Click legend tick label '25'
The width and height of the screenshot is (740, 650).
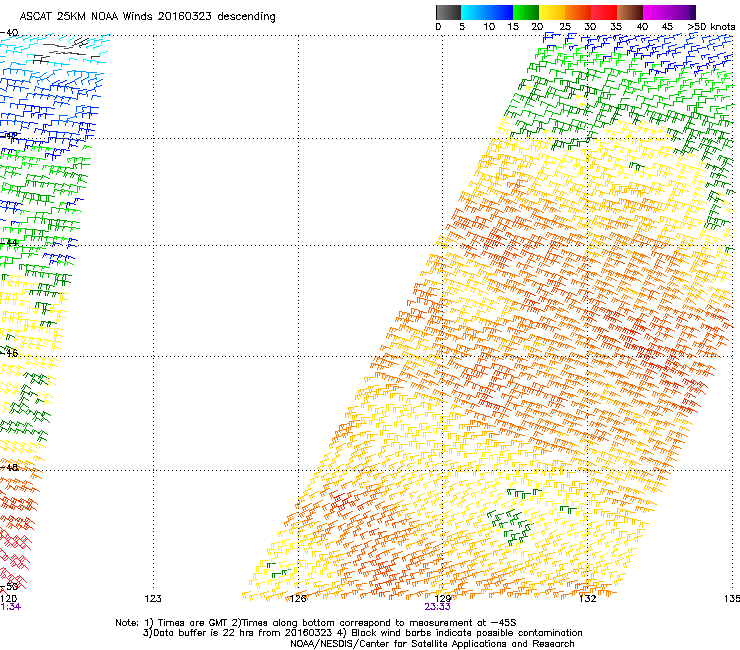pos(564,27)
